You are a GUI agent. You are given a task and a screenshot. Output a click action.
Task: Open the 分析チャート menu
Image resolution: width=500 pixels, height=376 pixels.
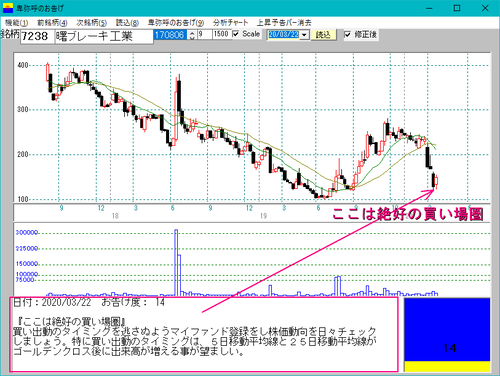tap(230, 23)
